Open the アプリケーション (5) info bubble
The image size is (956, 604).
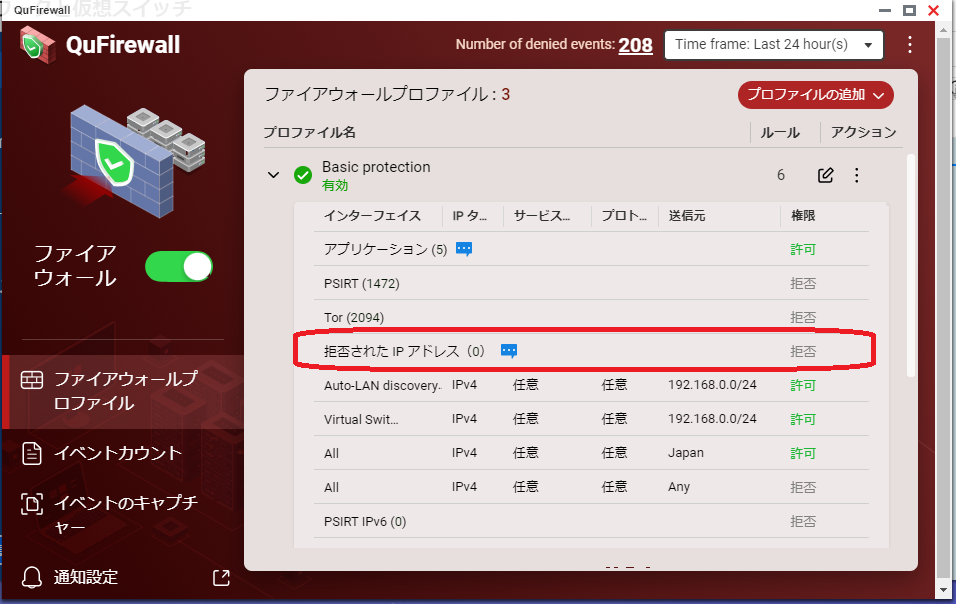pyautogui.click(x=464, y=249)
